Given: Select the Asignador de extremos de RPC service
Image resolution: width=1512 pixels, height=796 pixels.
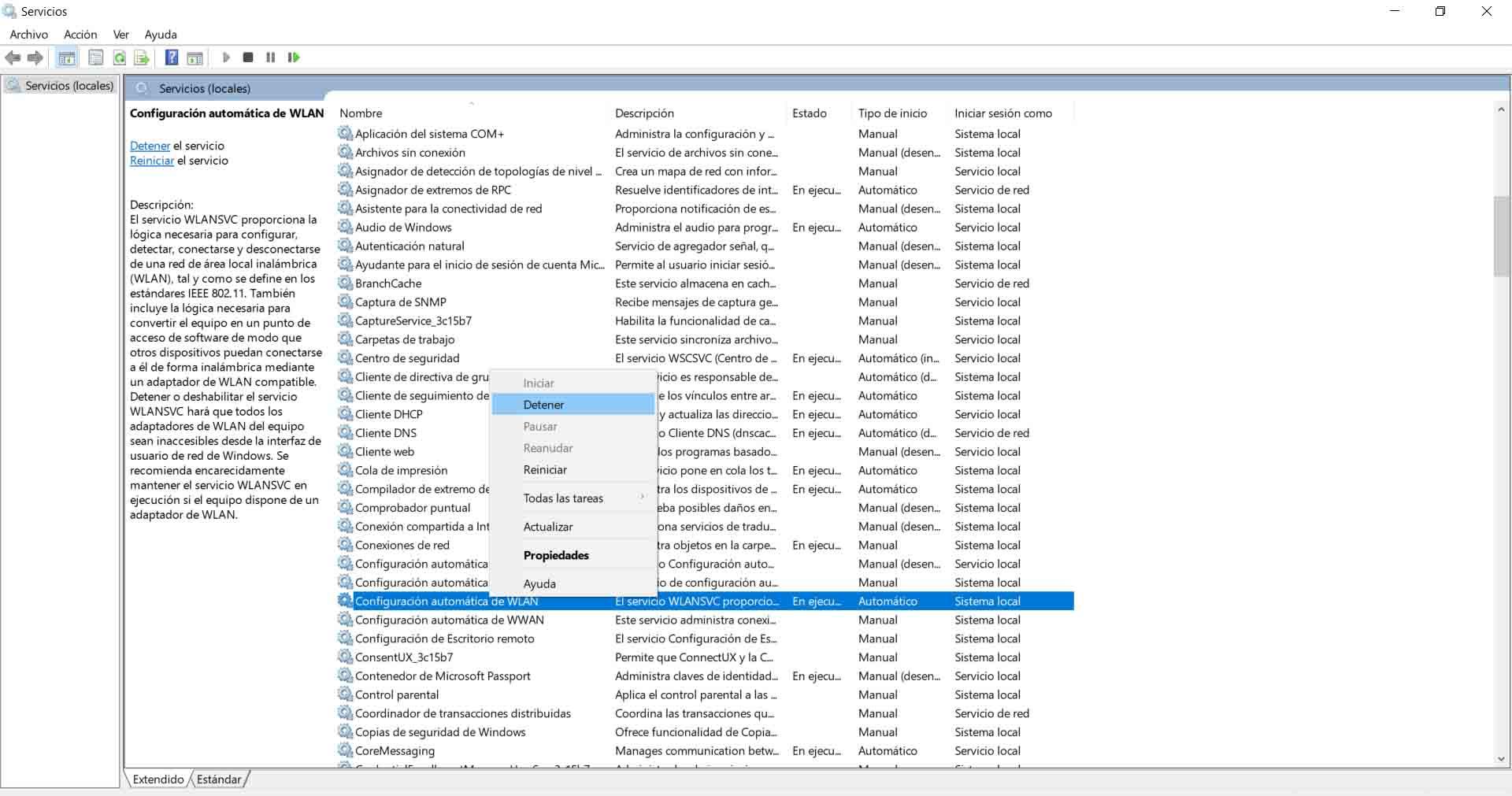Looking at the screenshot, I should (433, 190).
